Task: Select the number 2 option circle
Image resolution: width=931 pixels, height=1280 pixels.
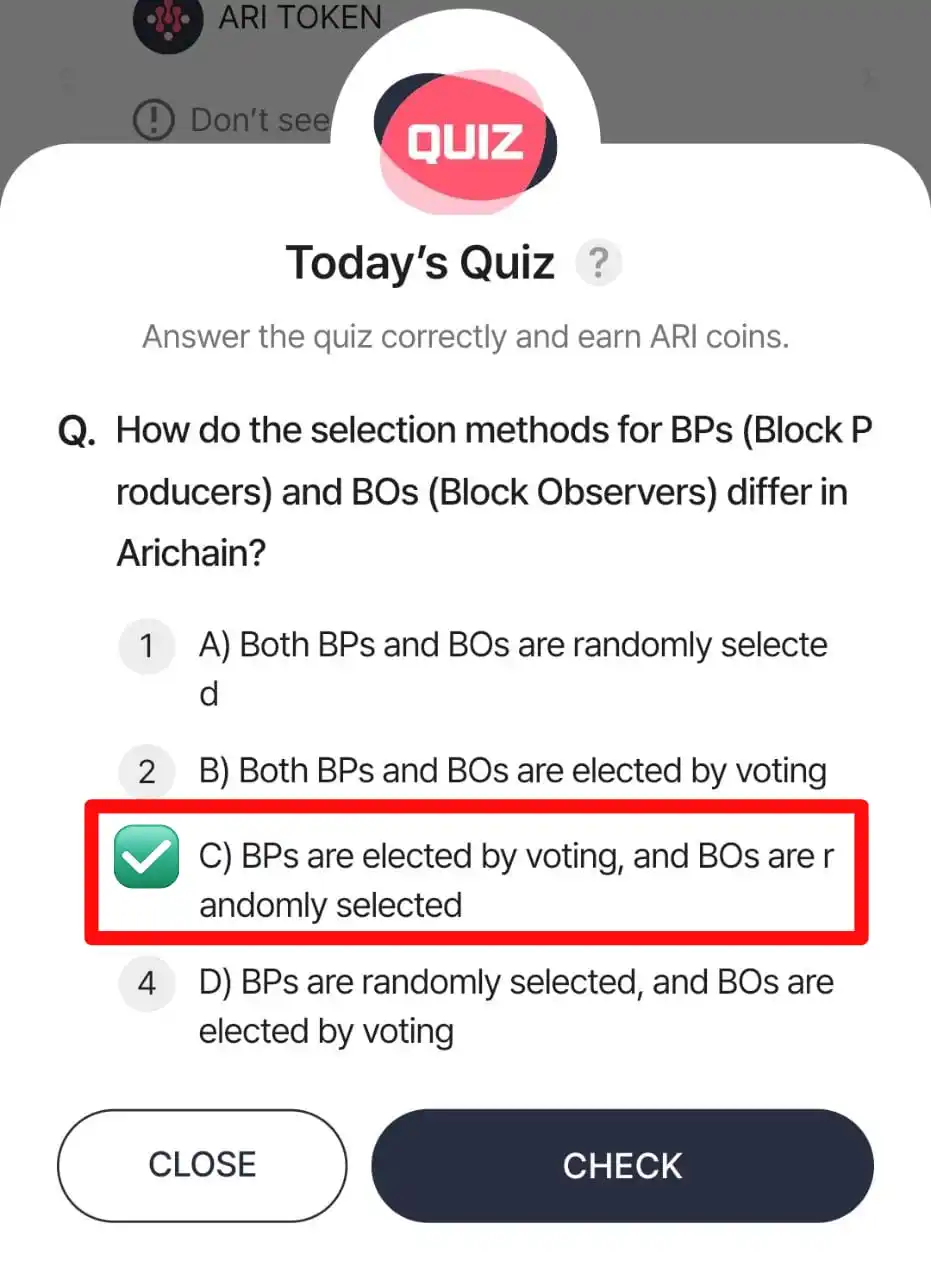Action: (x=146, y=772)
